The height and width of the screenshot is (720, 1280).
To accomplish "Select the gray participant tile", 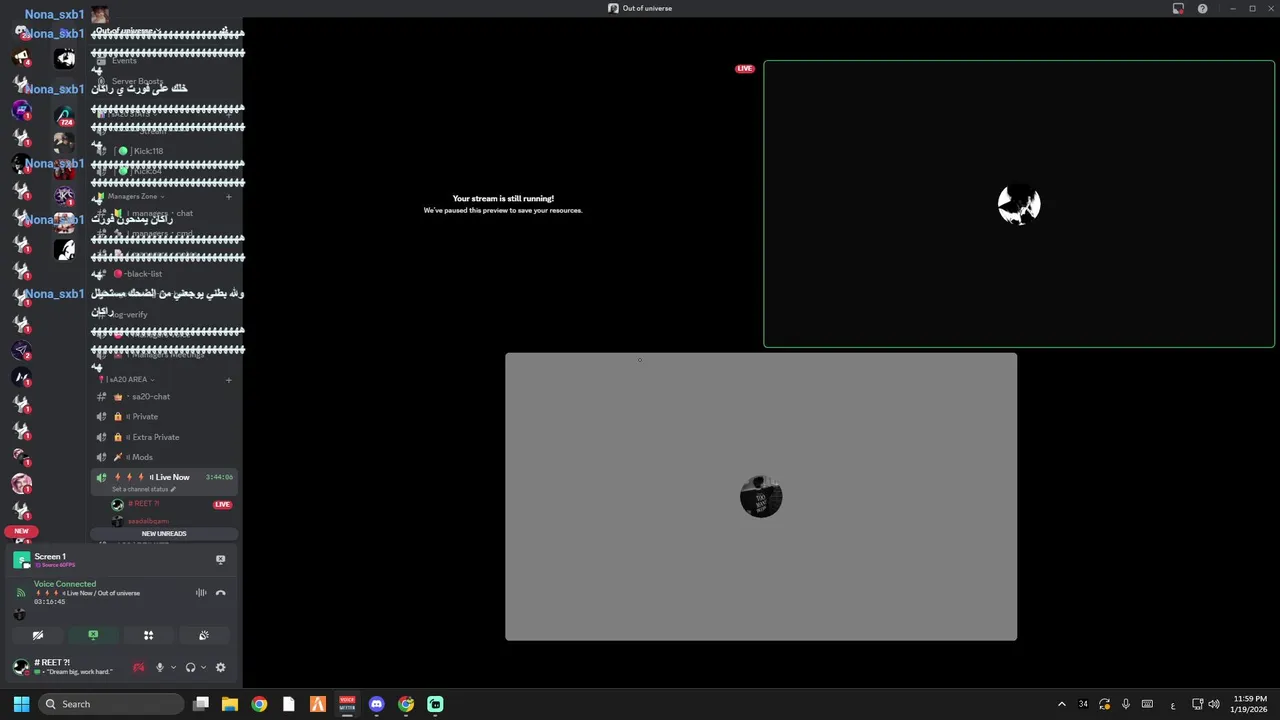I will point(761,497).
